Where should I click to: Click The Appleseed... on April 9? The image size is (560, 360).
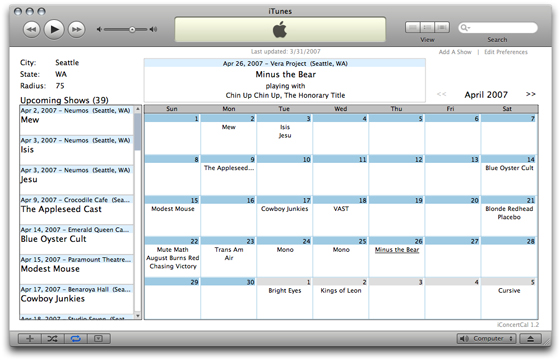[x=229, y=168]
